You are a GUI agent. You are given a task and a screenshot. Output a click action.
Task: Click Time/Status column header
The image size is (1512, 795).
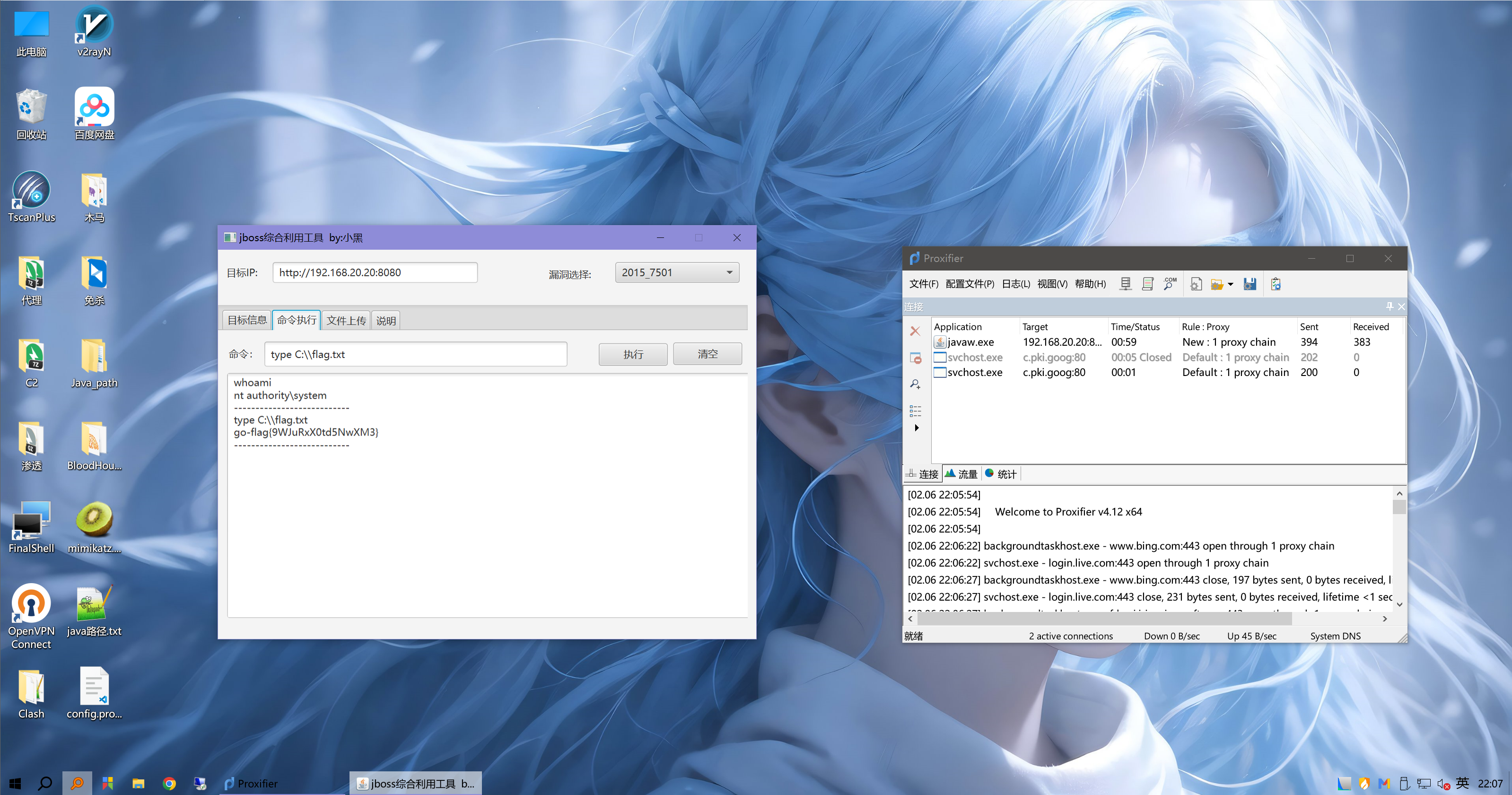(x=1143, y=327)
